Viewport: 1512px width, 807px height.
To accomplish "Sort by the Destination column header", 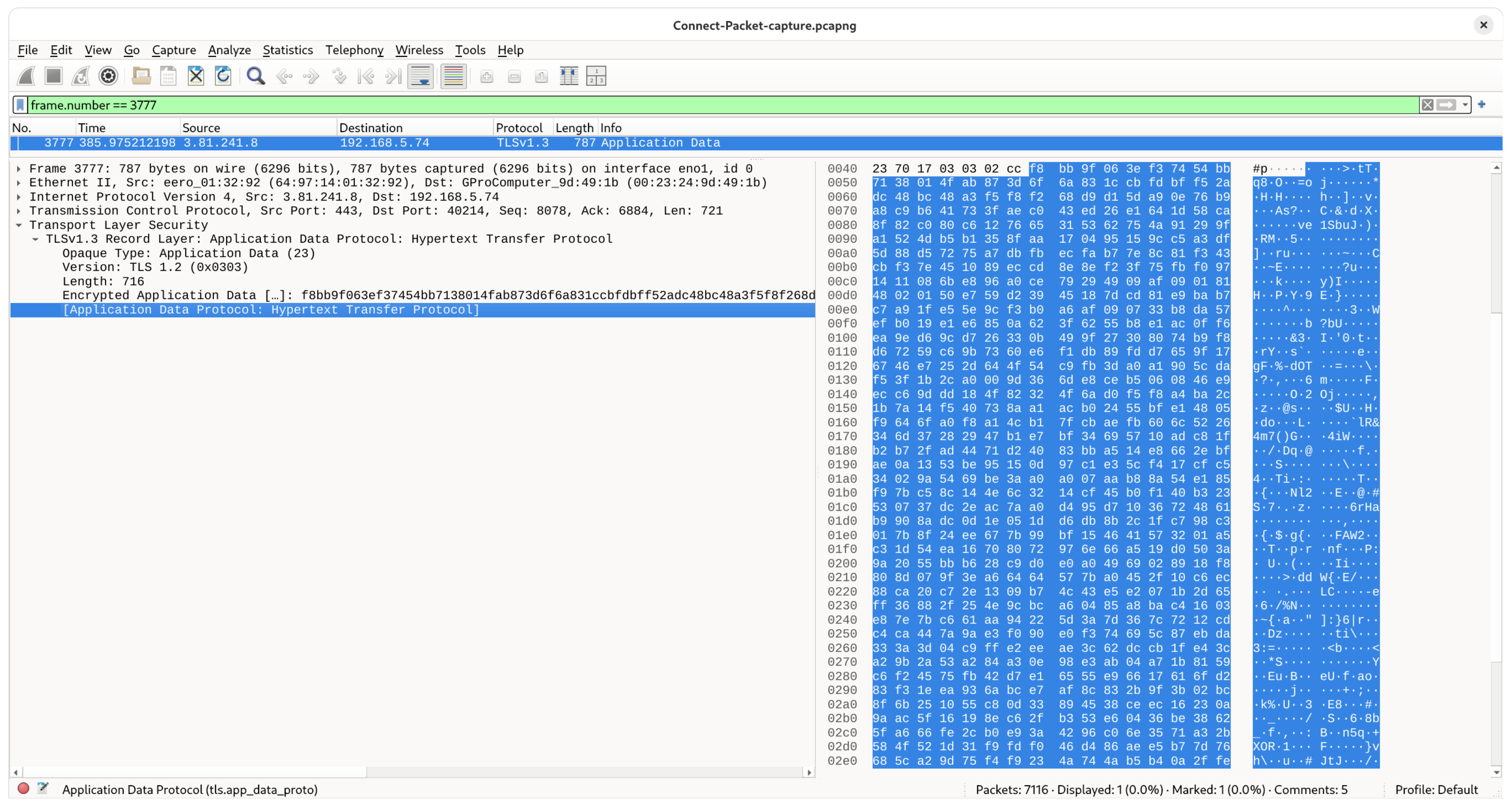I will pos(415,127).
